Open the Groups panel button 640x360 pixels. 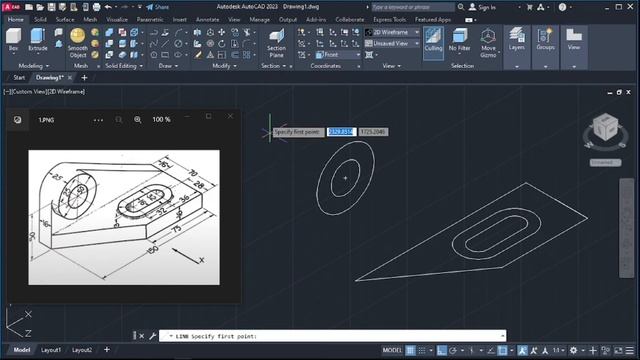[545, 40]
